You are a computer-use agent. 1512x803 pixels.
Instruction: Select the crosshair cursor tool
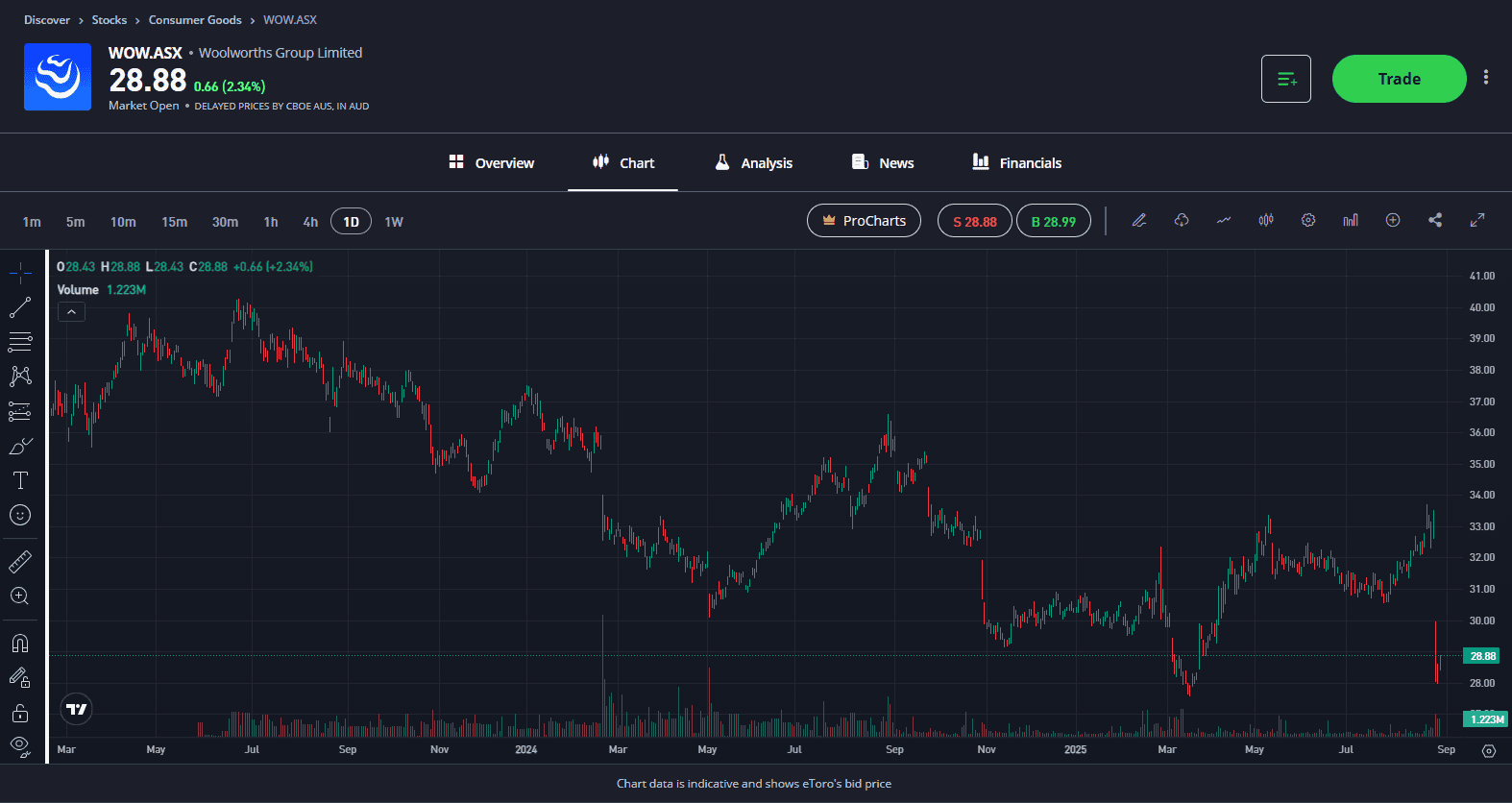coord(20,273)
